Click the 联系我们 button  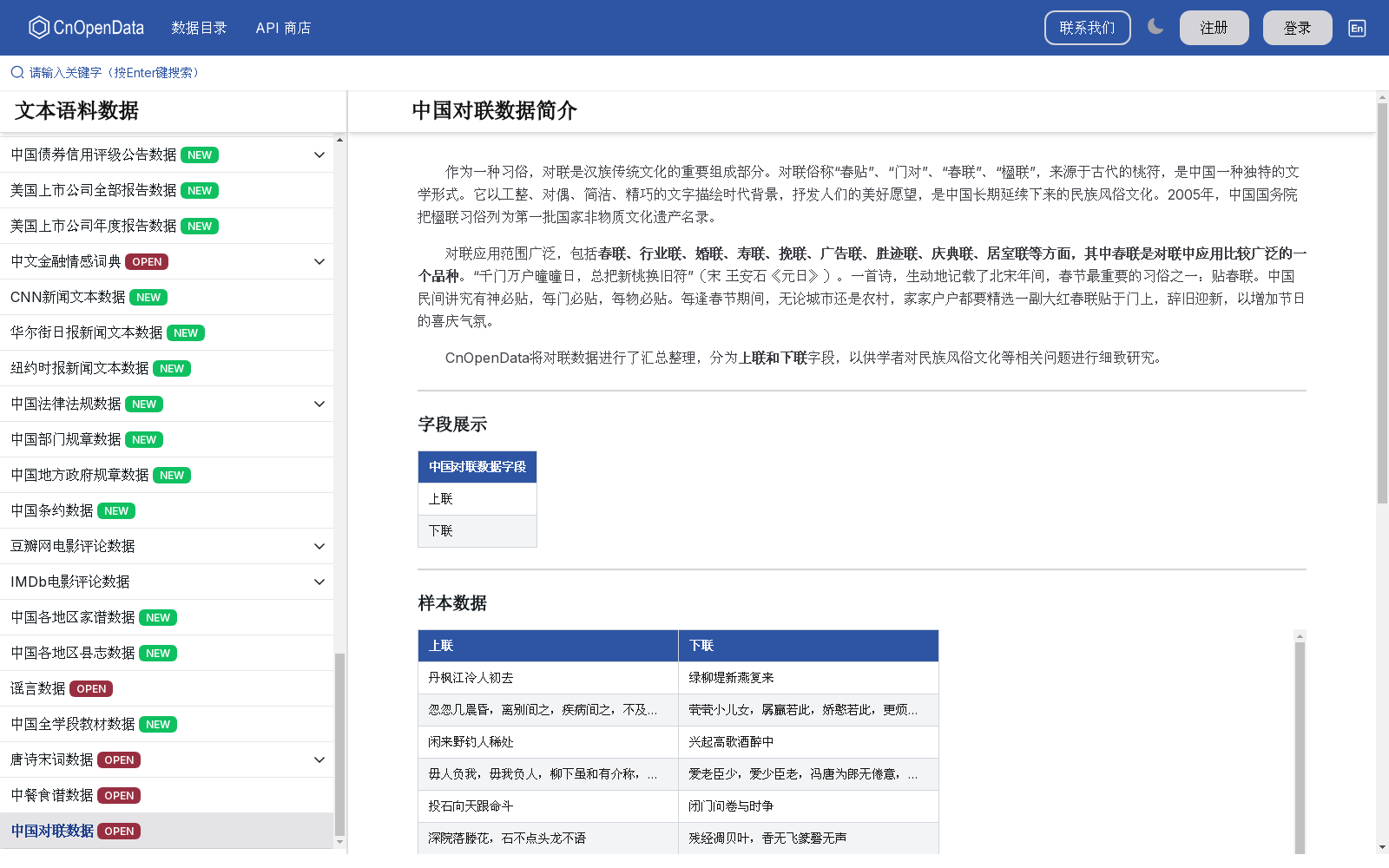pyautogui.click(x=1087, y=28)
